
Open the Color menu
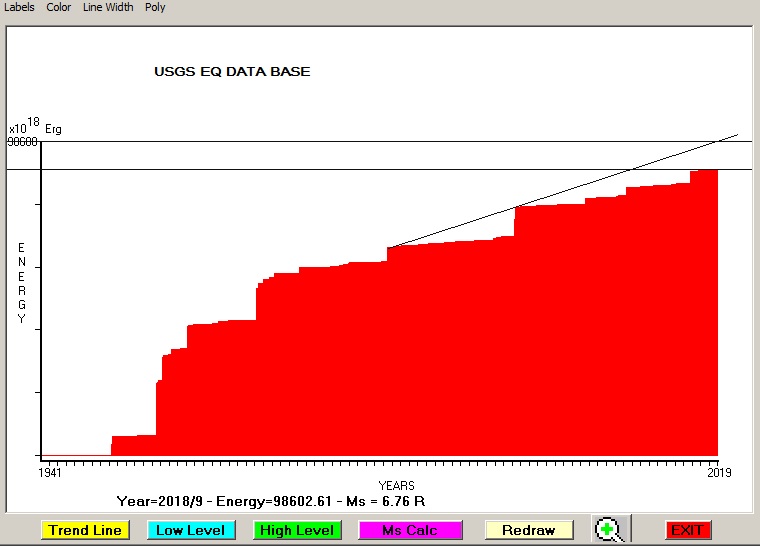pyautogui.click(x=58, y=7)
